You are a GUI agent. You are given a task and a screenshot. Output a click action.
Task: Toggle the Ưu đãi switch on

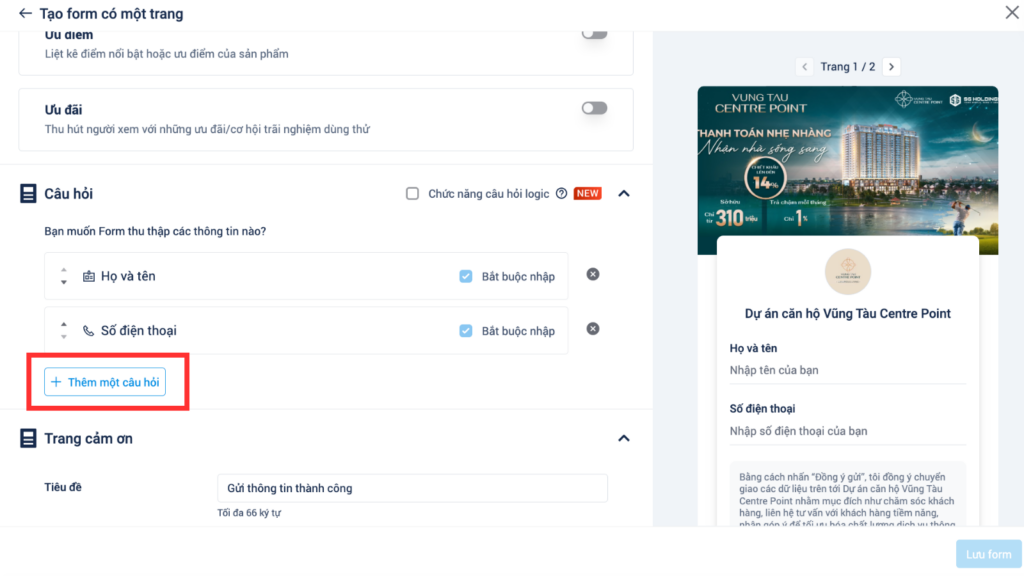(x=594, y=108)
